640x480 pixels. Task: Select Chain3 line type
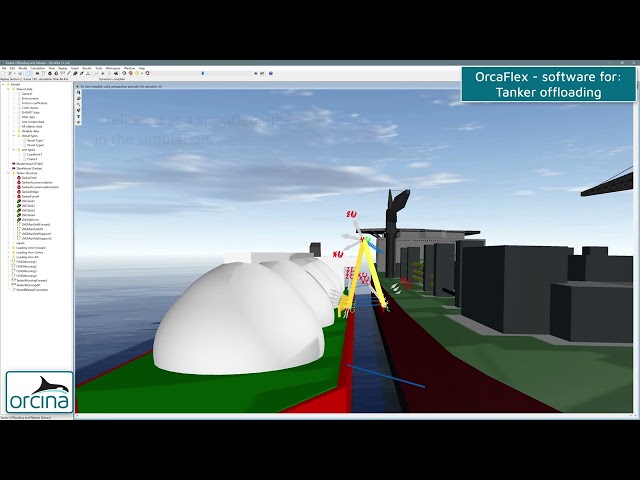click(32, 159)
